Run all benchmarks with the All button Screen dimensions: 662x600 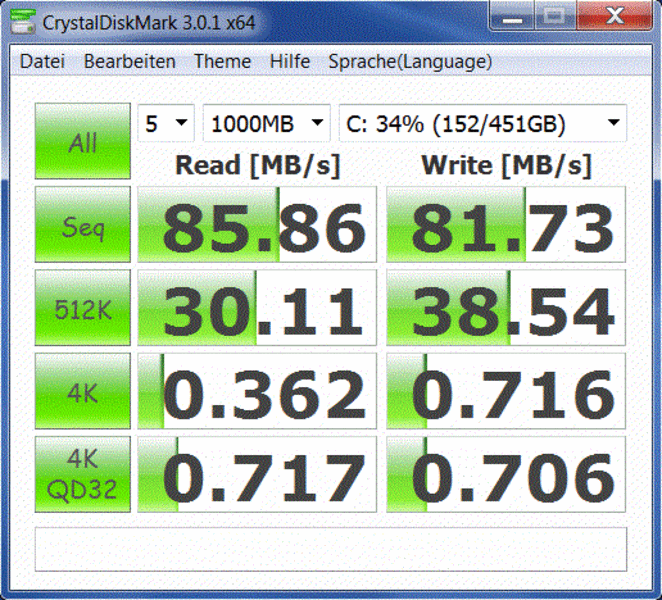point(83,141)
